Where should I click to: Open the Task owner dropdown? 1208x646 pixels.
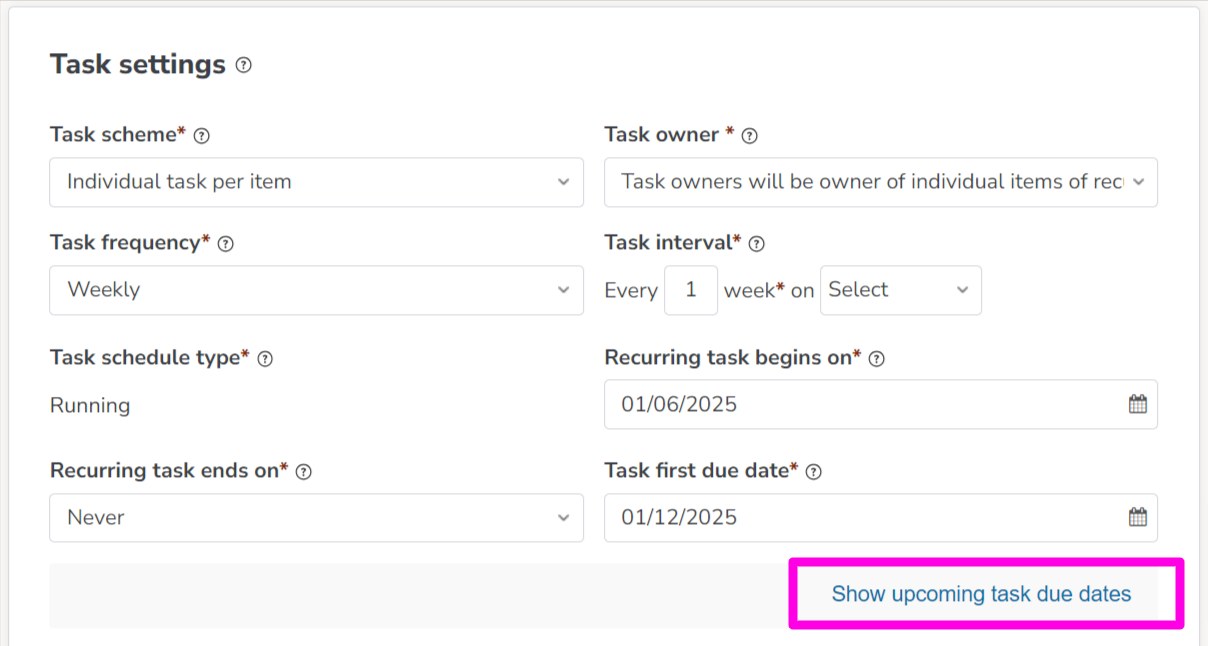(880, 182)
